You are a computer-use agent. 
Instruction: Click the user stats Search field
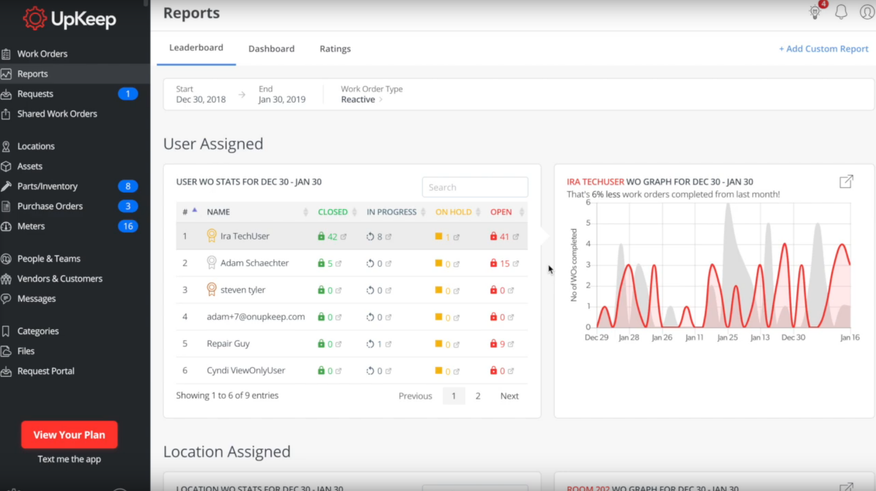[x=474, y=187]
